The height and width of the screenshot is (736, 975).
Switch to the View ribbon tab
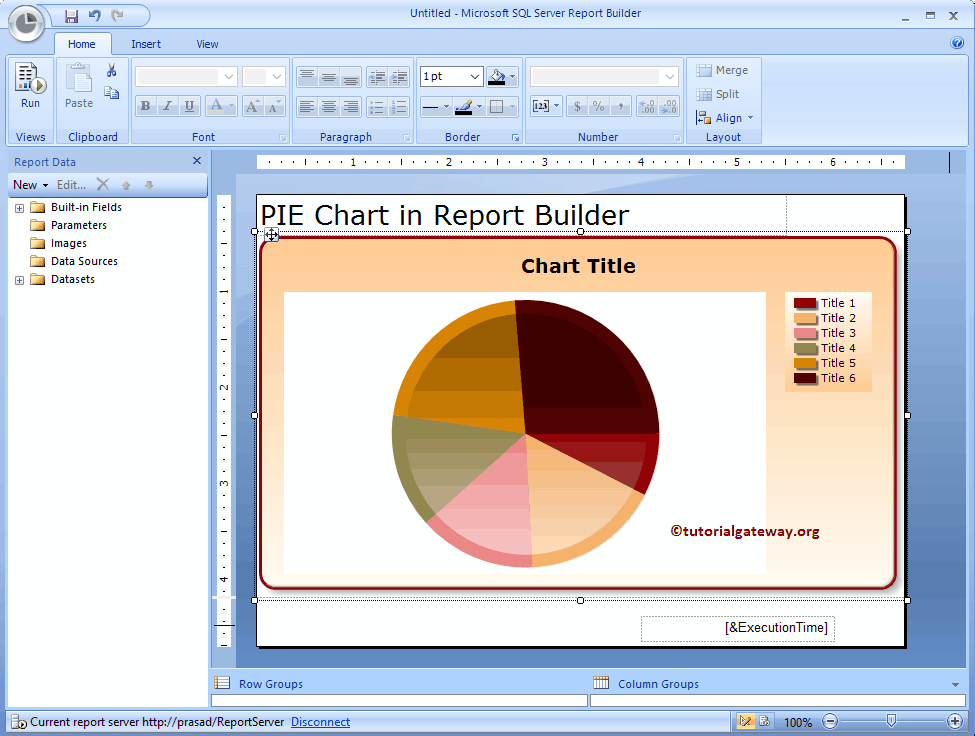click(x=207, y=44)
